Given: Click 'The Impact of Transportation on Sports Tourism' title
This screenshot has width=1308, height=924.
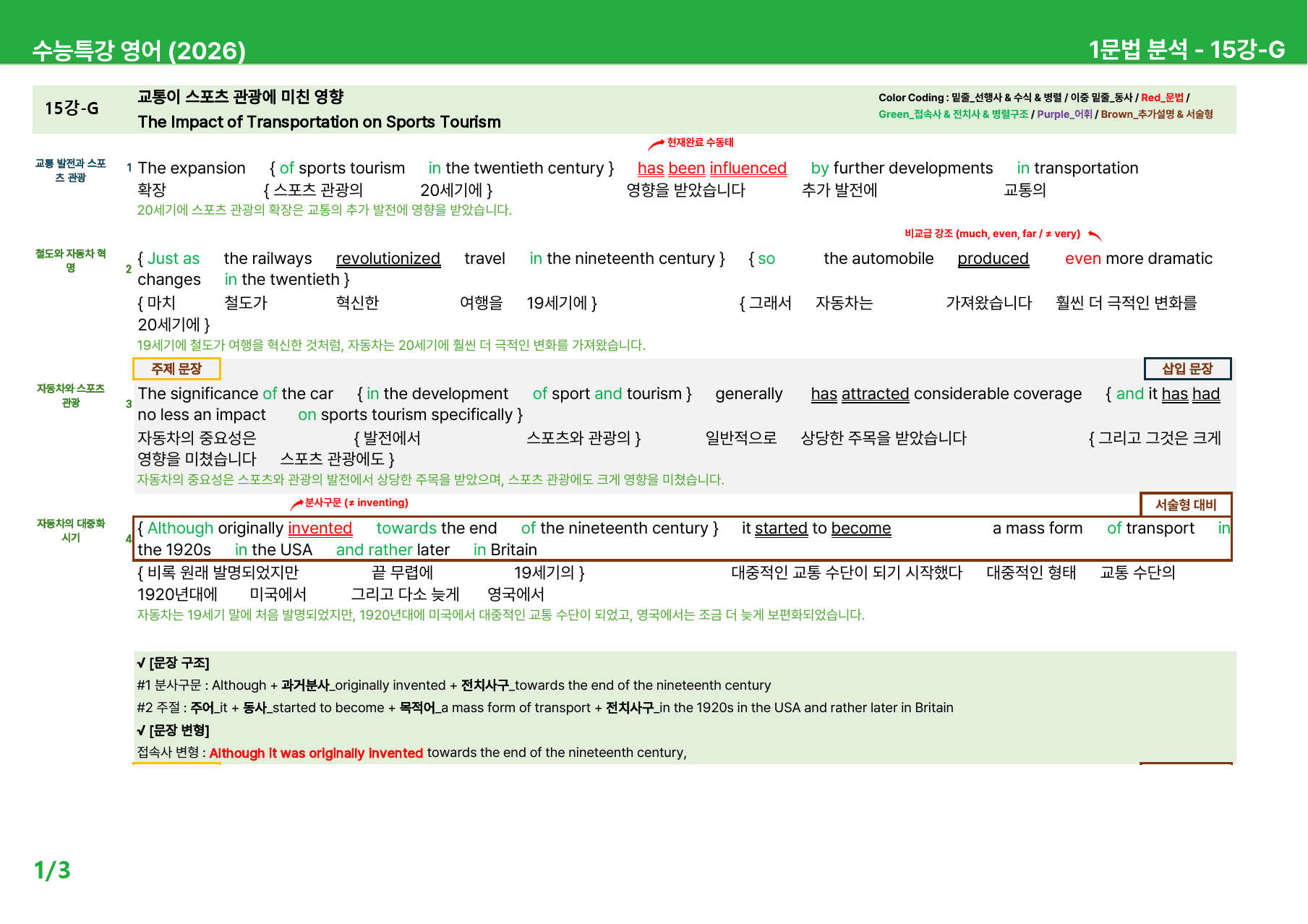Looking at the screenshot, I should [x=319, y=121].
